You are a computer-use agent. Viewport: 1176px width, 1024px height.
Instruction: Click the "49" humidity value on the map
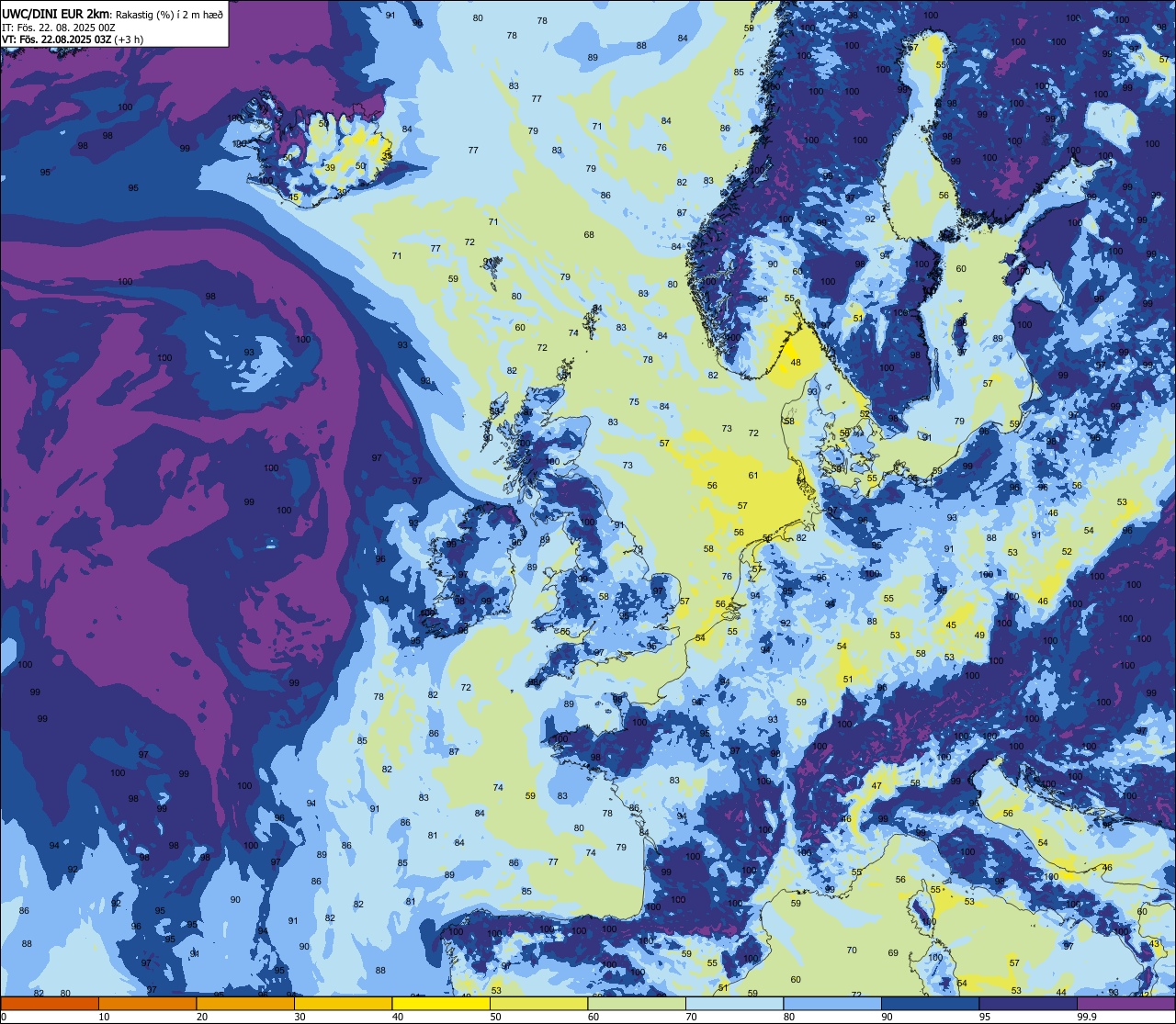pyautogui.click(x=979, y=636)
